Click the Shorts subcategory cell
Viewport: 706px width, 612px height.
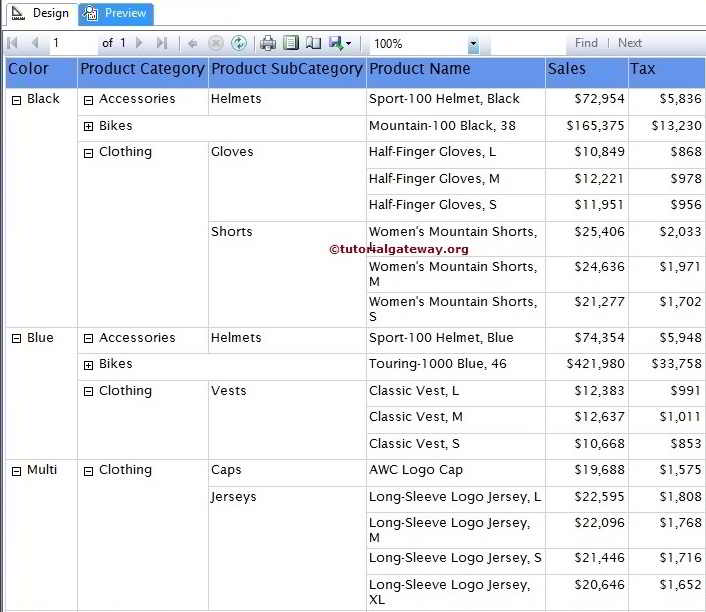pos(287,274)
